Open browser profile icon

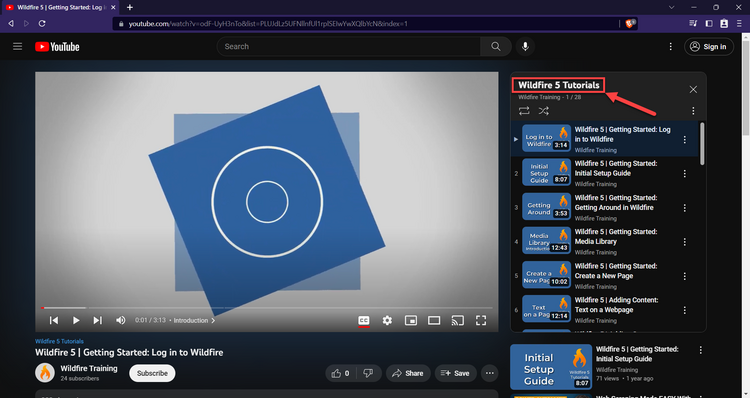tap(724, 23)
